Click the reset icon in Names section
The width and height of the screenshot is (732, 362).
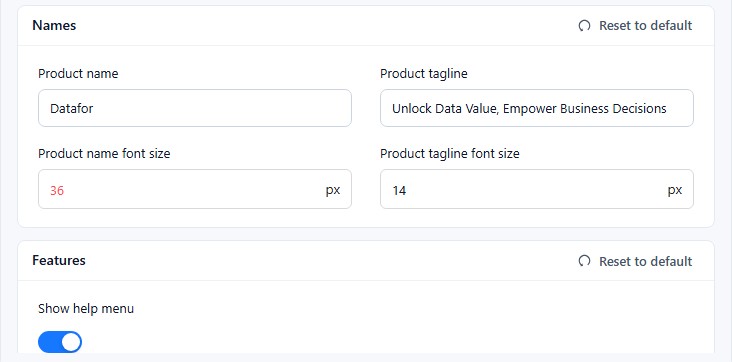pos(584,26)
